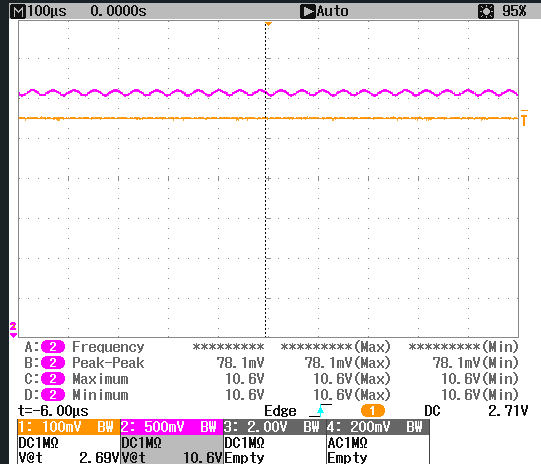Click the Auto run-mode play icon
The height and width of the screenshot is (464, 541).
(308, 11)
